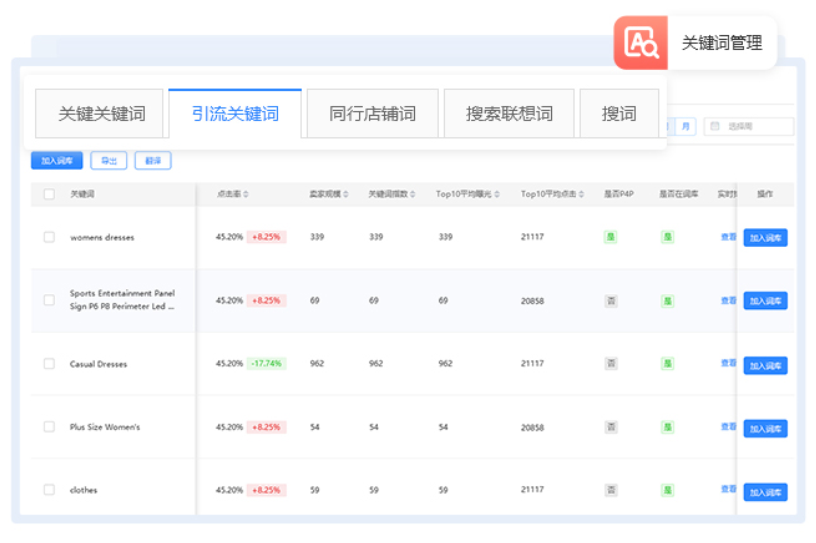Add Plus Size Women's via 加入词库 button

click(765, 429)
